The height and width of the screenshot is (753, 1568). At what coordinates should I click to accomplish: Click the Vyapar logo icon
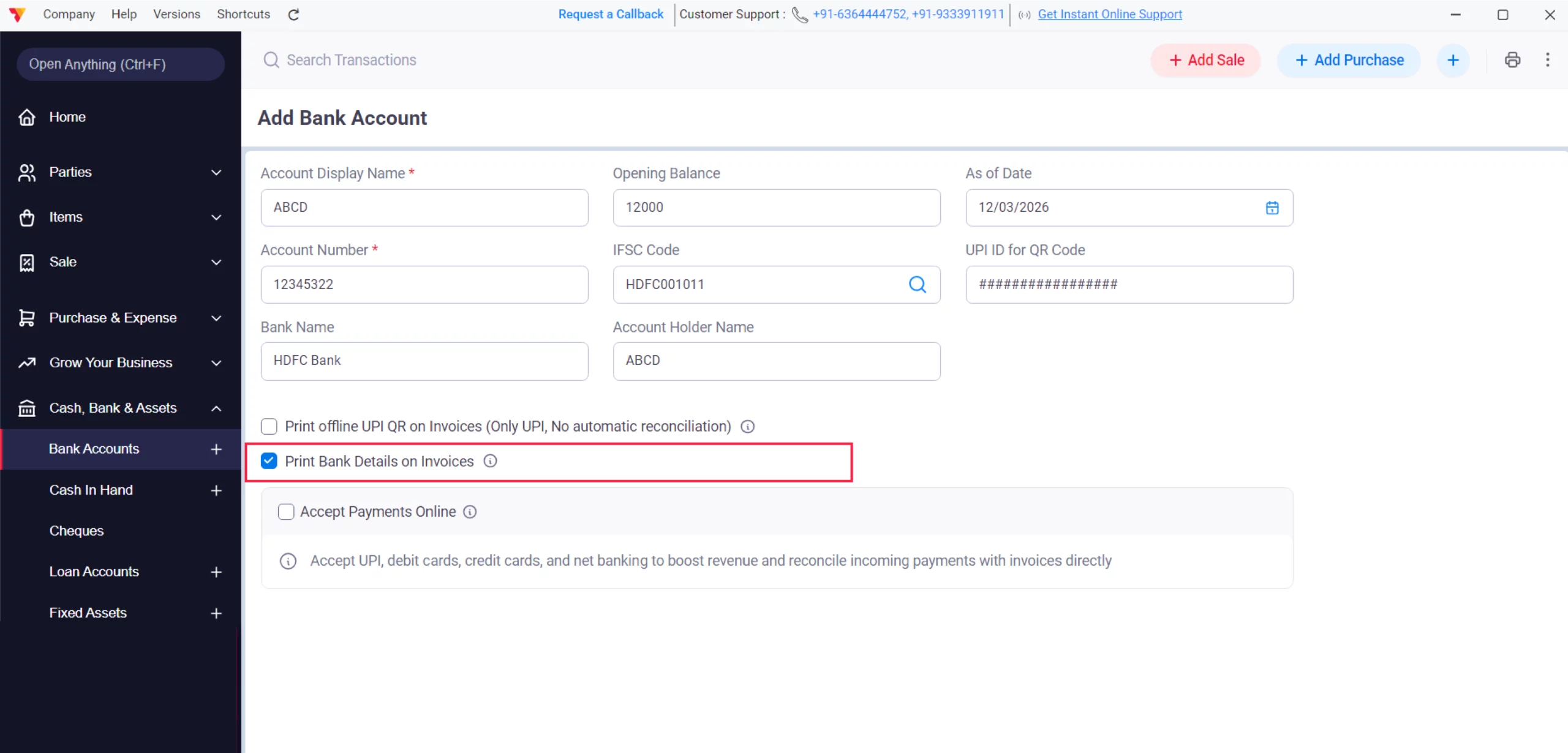[x=17, y=14]
